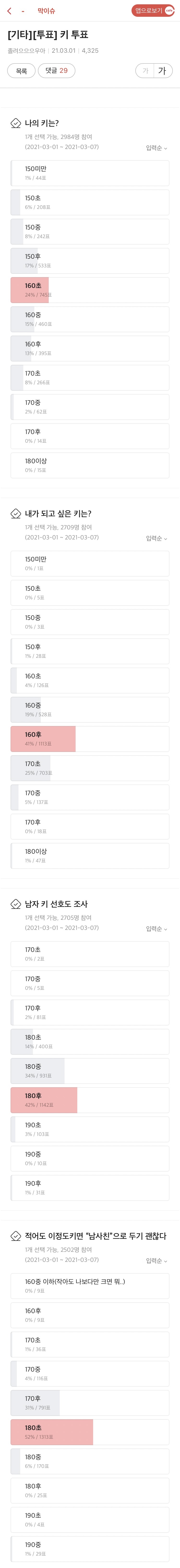This screenshot has height=1568, width=180.
Task: Decrease font size with small 가
Action: [x=145, y=71]
